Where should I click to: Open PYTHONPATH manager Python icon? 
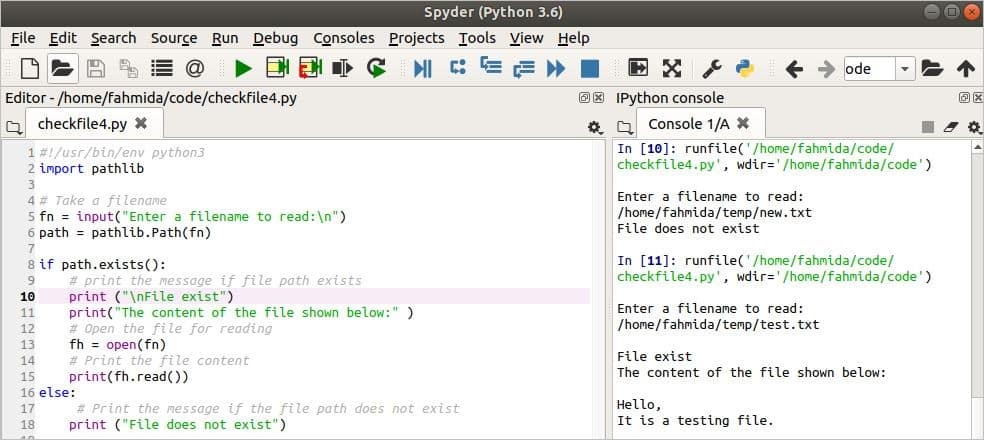tap(744, 68)
